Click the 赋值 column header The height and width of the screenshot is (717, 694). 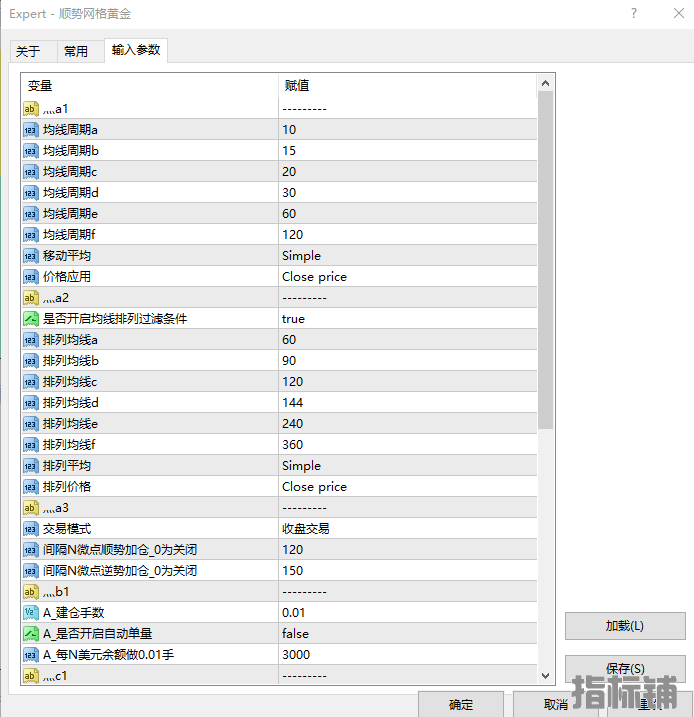tap(407, 86)
